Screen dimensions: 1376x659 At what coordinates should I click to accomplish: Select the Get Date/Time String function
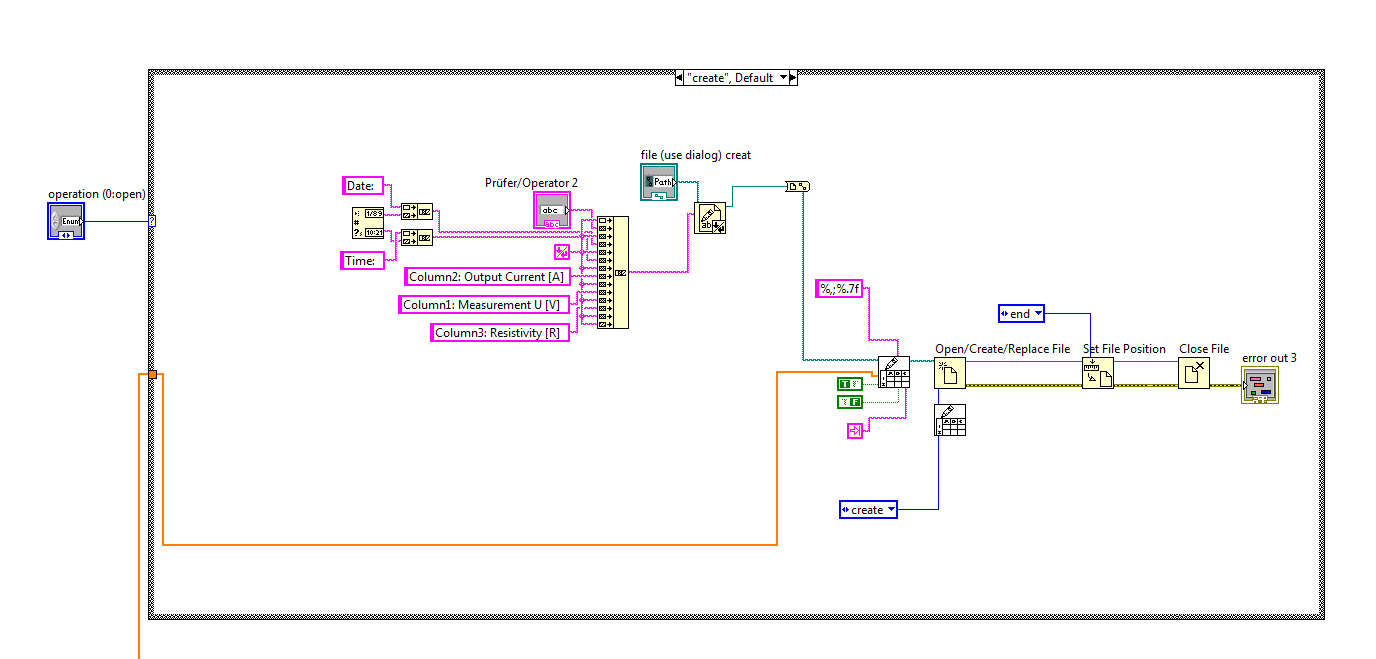pyautogui.click(x=367, y=225)
